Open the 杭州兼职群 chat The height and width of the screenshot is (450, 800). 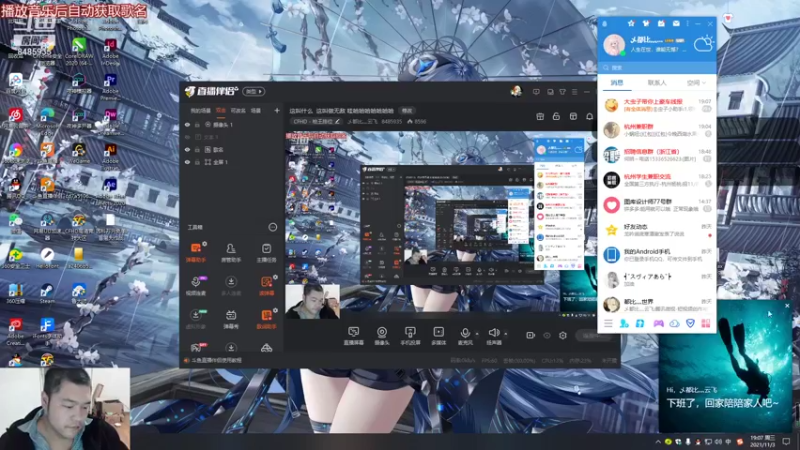[657, 130]
